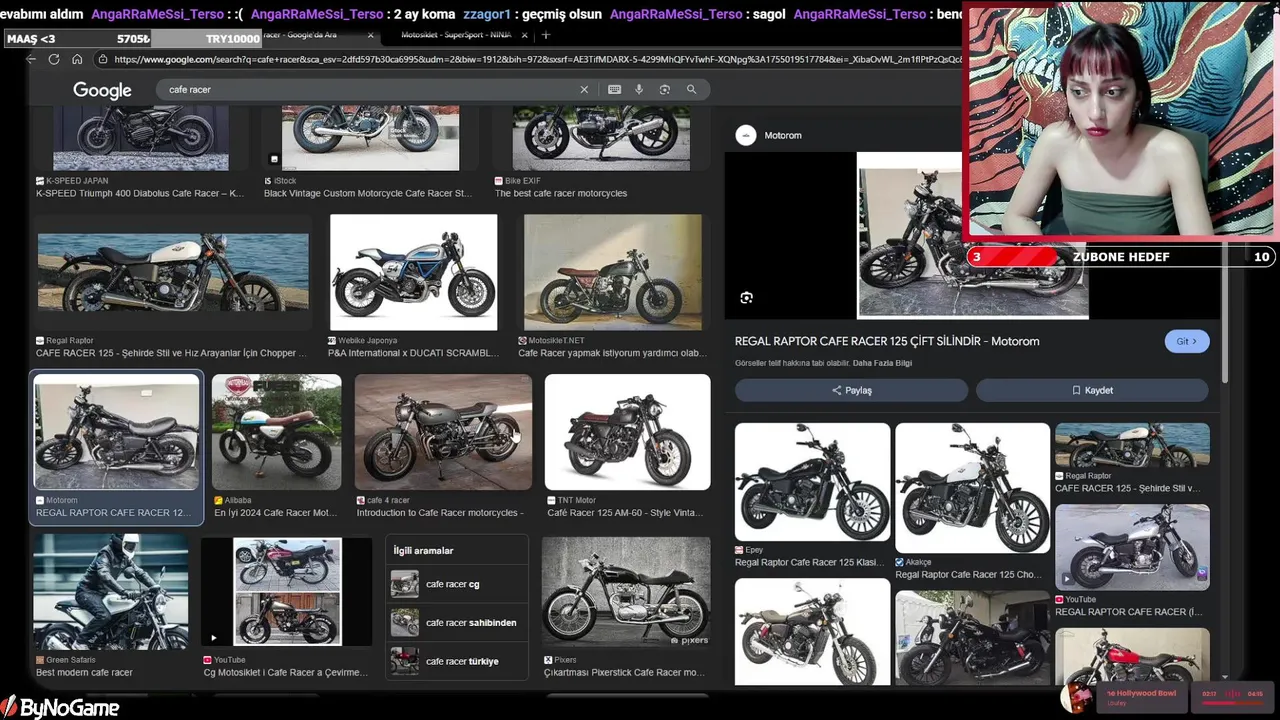The width and height of the screenshot is (1280, 720).
Task: Click the preview panel vertical scrollbar
Action: coord(1224,310)
